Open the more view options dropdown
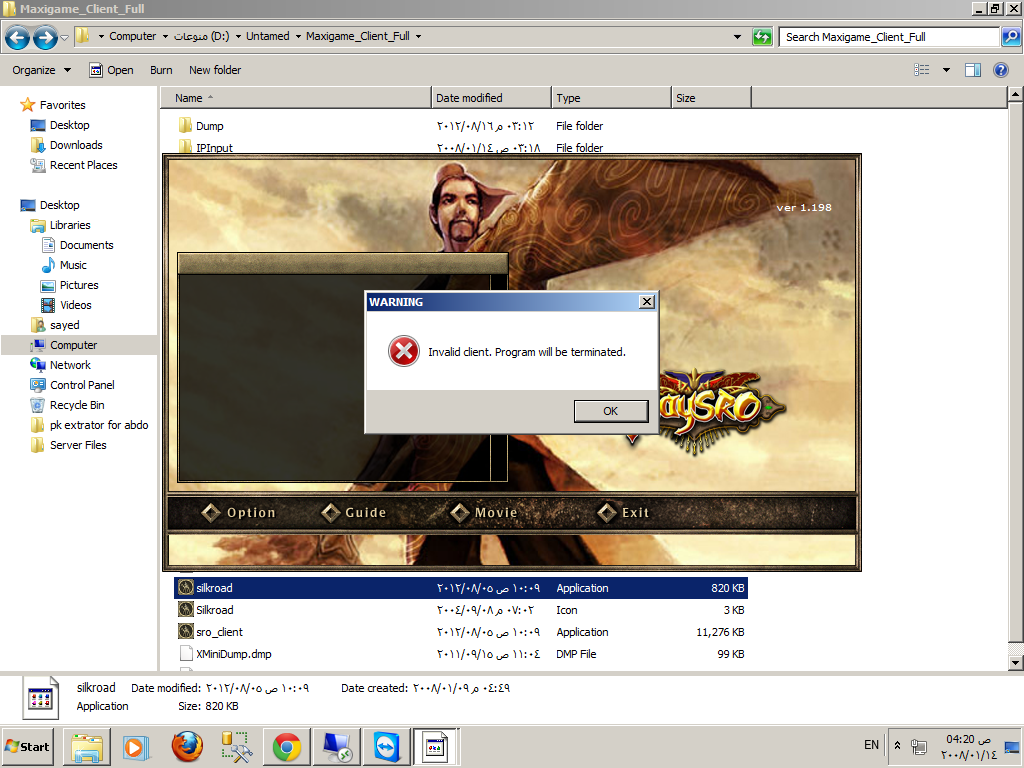 pos(946,70)
